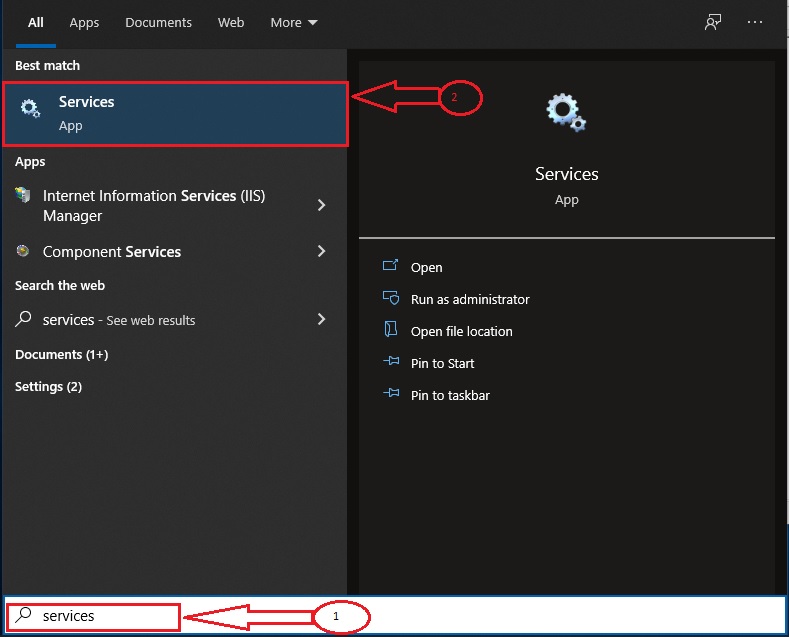
Task: Open the More filter dropdown
Action: point(294,23)
